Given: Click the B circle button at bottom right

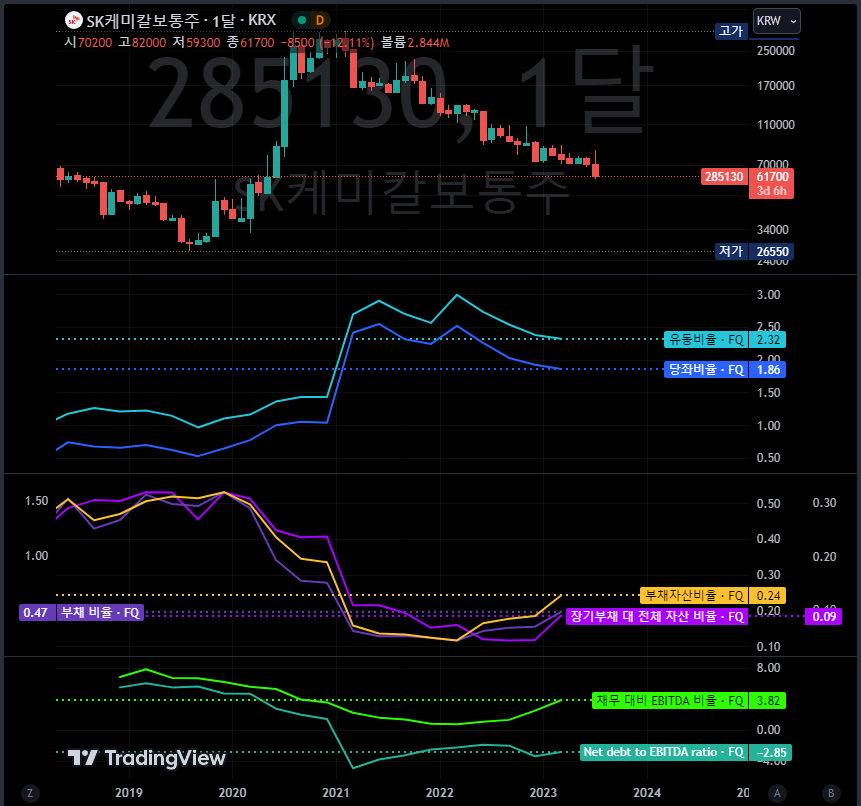Looking at the screenshot, I should 831,793.
